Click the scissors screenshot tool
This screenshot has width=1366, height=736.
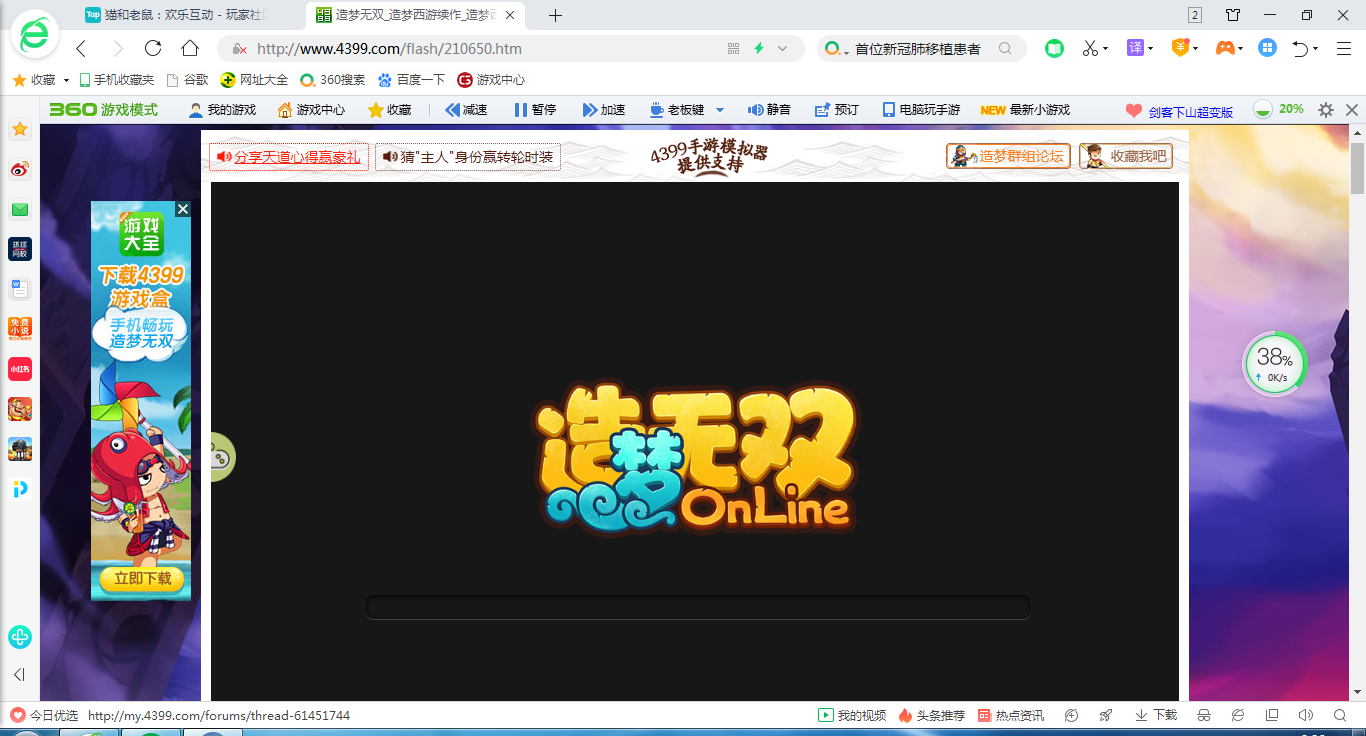click(1090, 48)
